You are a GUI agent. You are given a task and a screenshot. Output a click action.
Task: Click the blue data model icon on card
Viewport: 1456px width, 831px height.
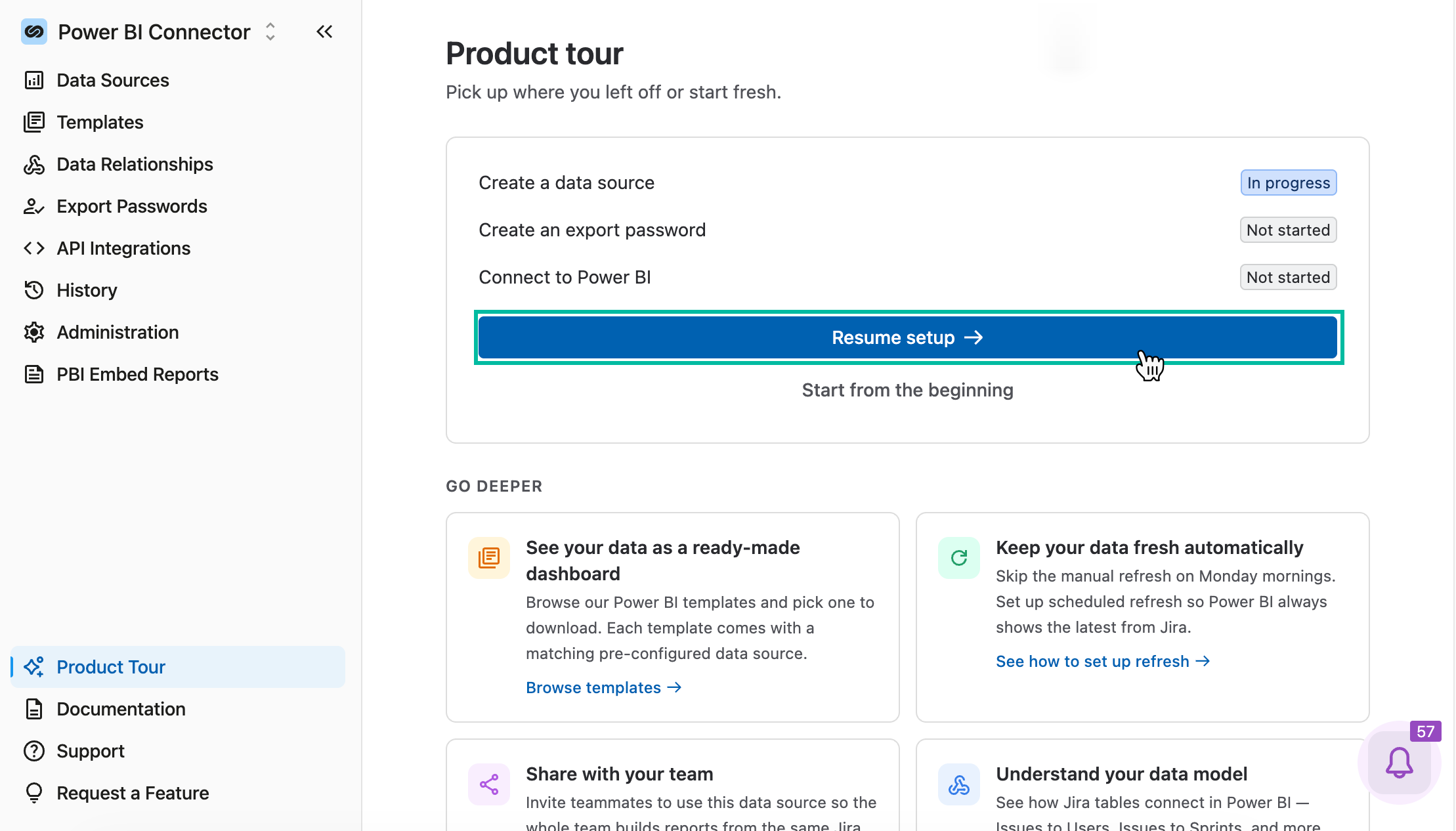959,784
